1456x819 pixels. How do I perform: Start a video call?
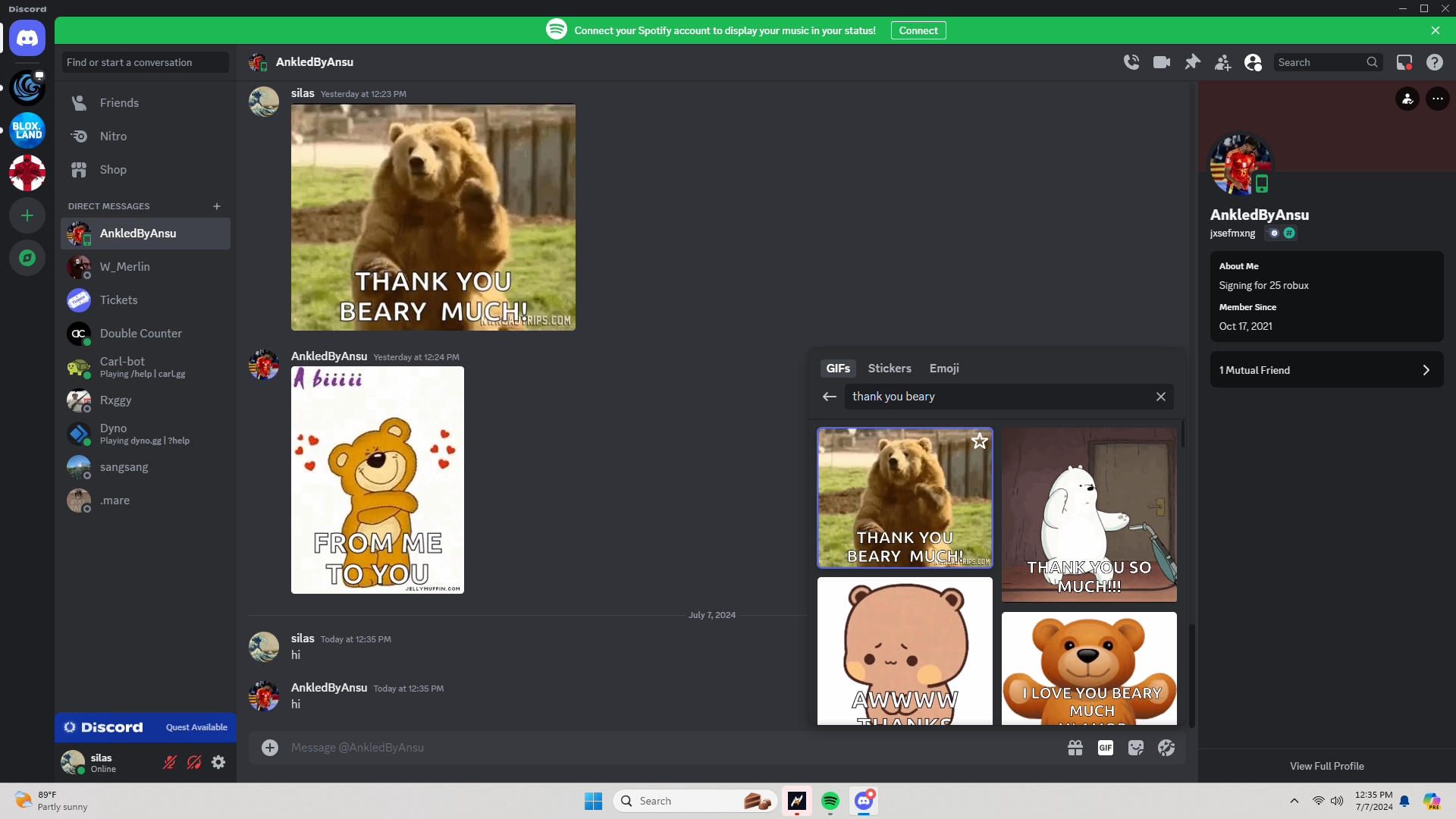click(1162, 62)
